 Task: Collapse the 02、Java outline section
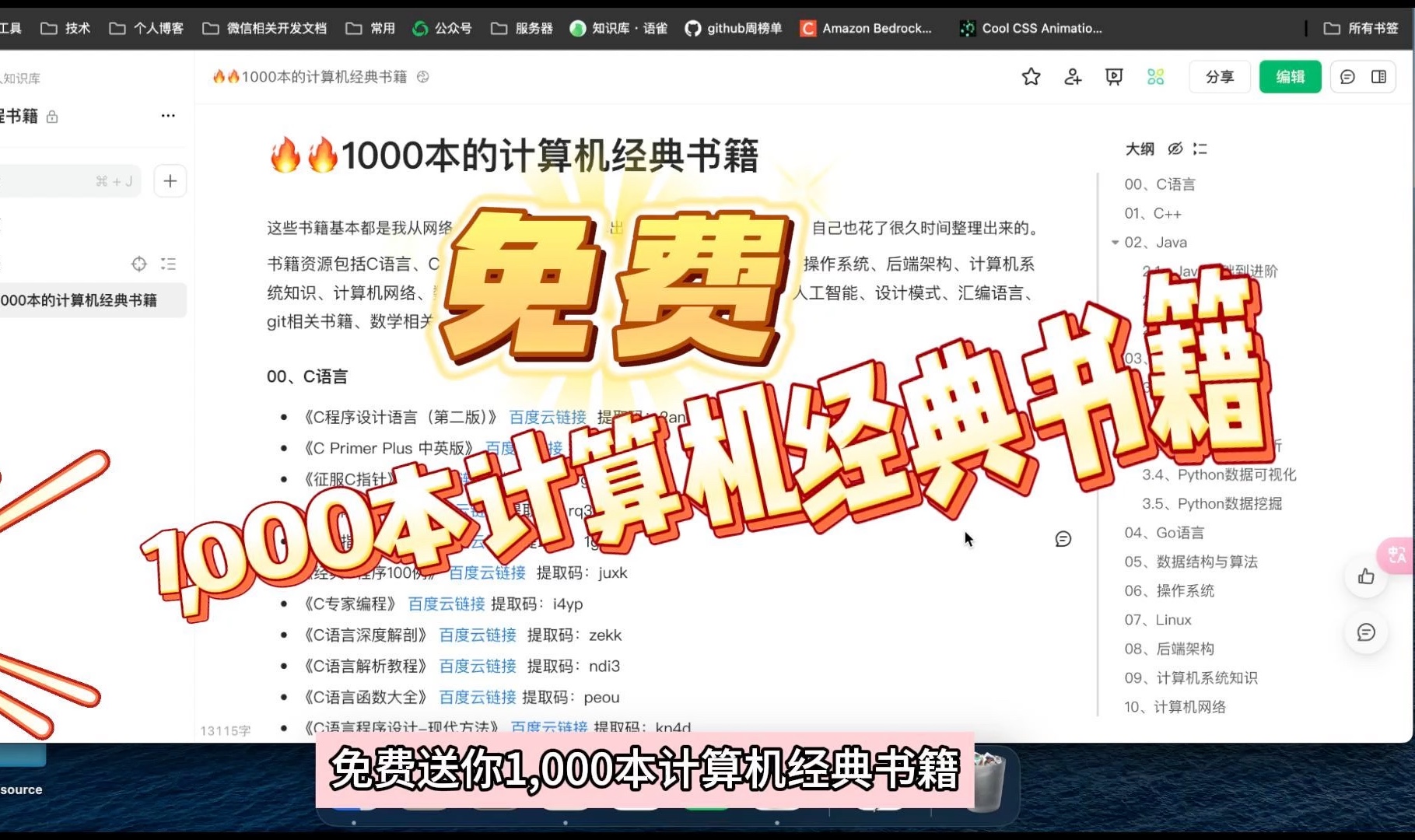coord(1115,243)
